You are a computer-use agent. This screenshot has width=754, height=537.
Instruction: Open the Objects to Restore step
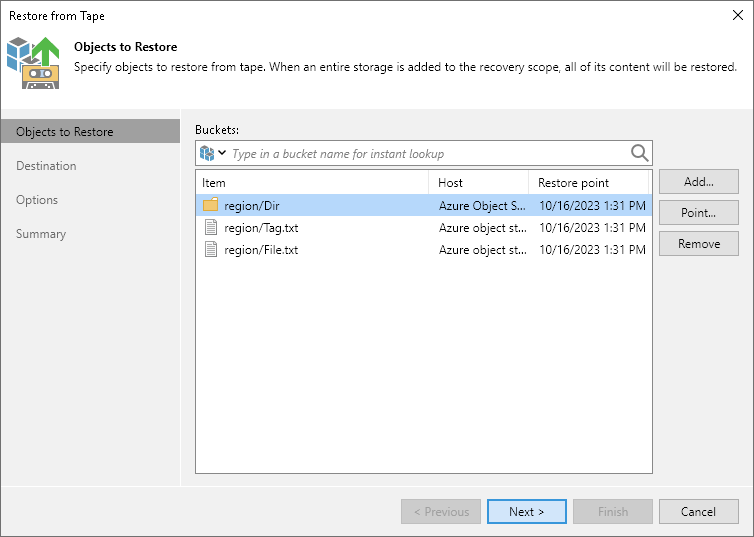90,131
